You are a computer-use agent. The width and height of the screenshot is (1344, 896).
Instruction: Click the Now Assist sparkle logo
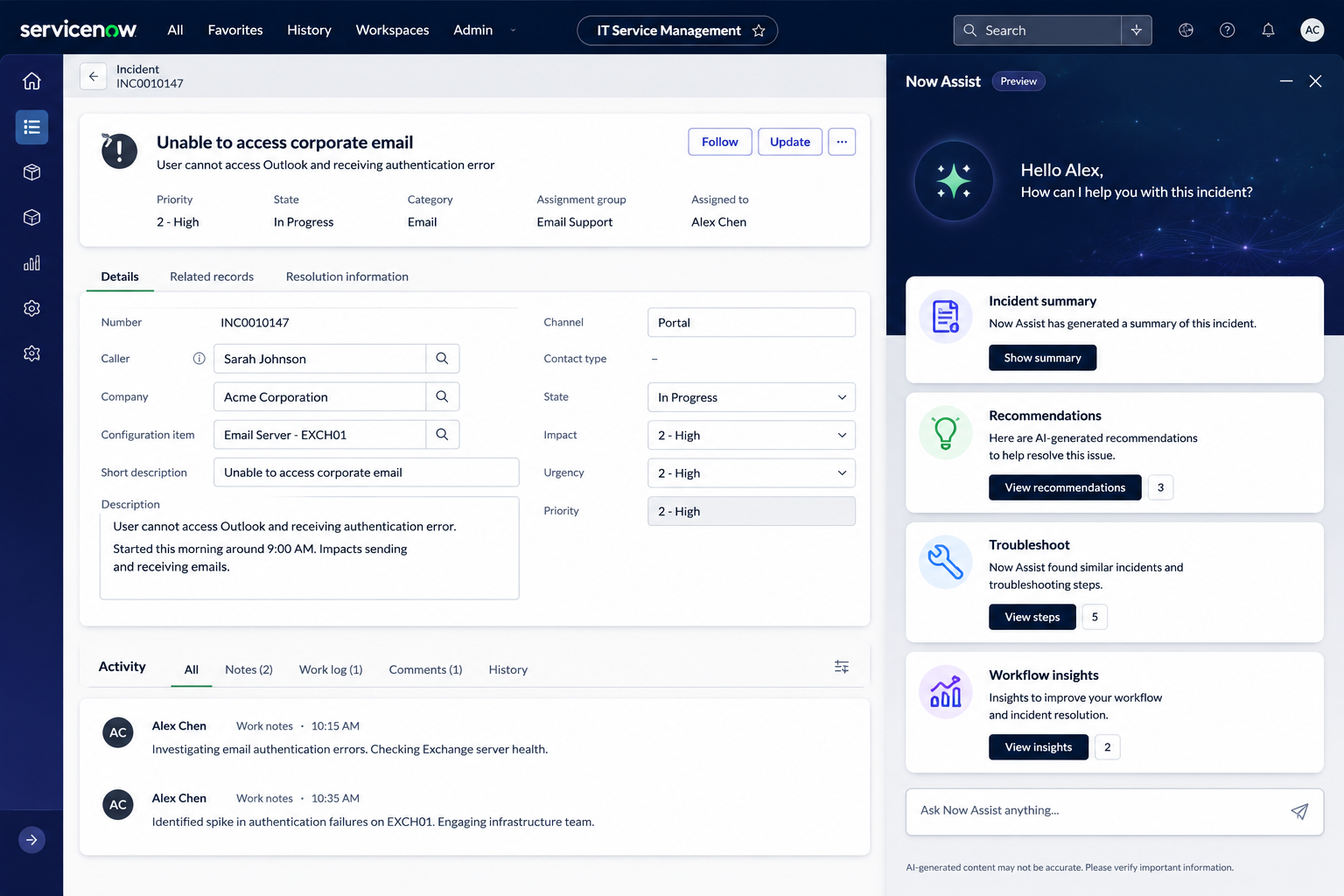(954, 181)
